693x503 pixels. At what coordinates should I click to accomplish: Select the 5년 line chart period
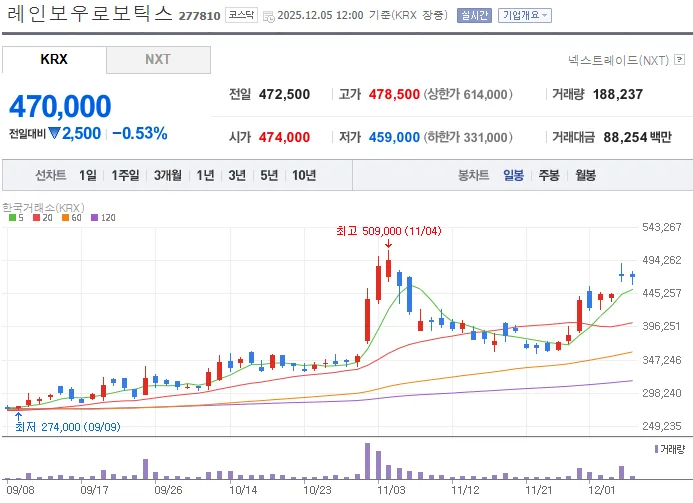pyautogui.click(x=269, y=175)
